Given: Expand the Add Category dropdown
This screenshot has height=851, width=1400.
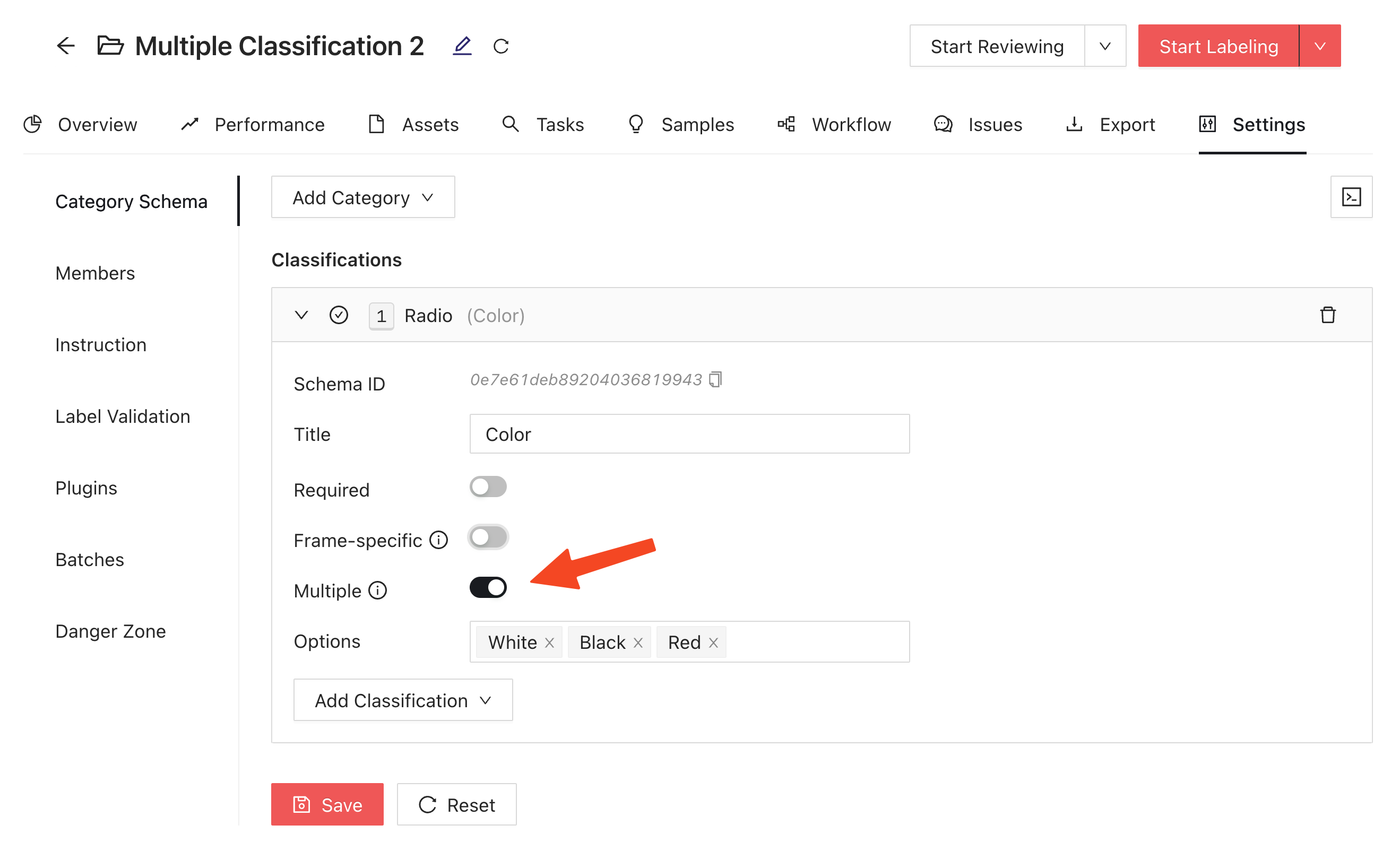Looking at the screenshot, I should click(362, 196).
